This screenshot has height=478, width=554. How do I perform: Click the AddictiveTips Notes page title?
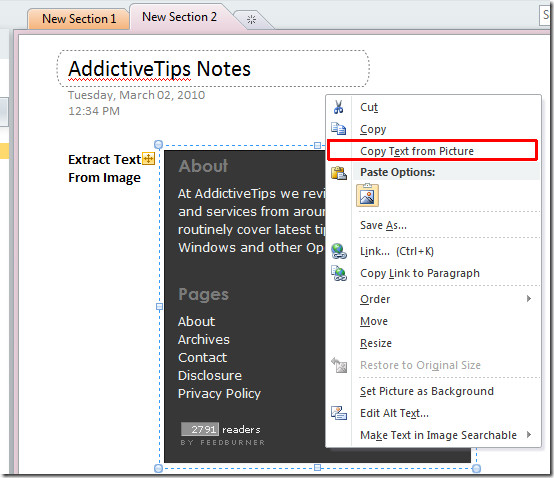click(x=159, y=69)
